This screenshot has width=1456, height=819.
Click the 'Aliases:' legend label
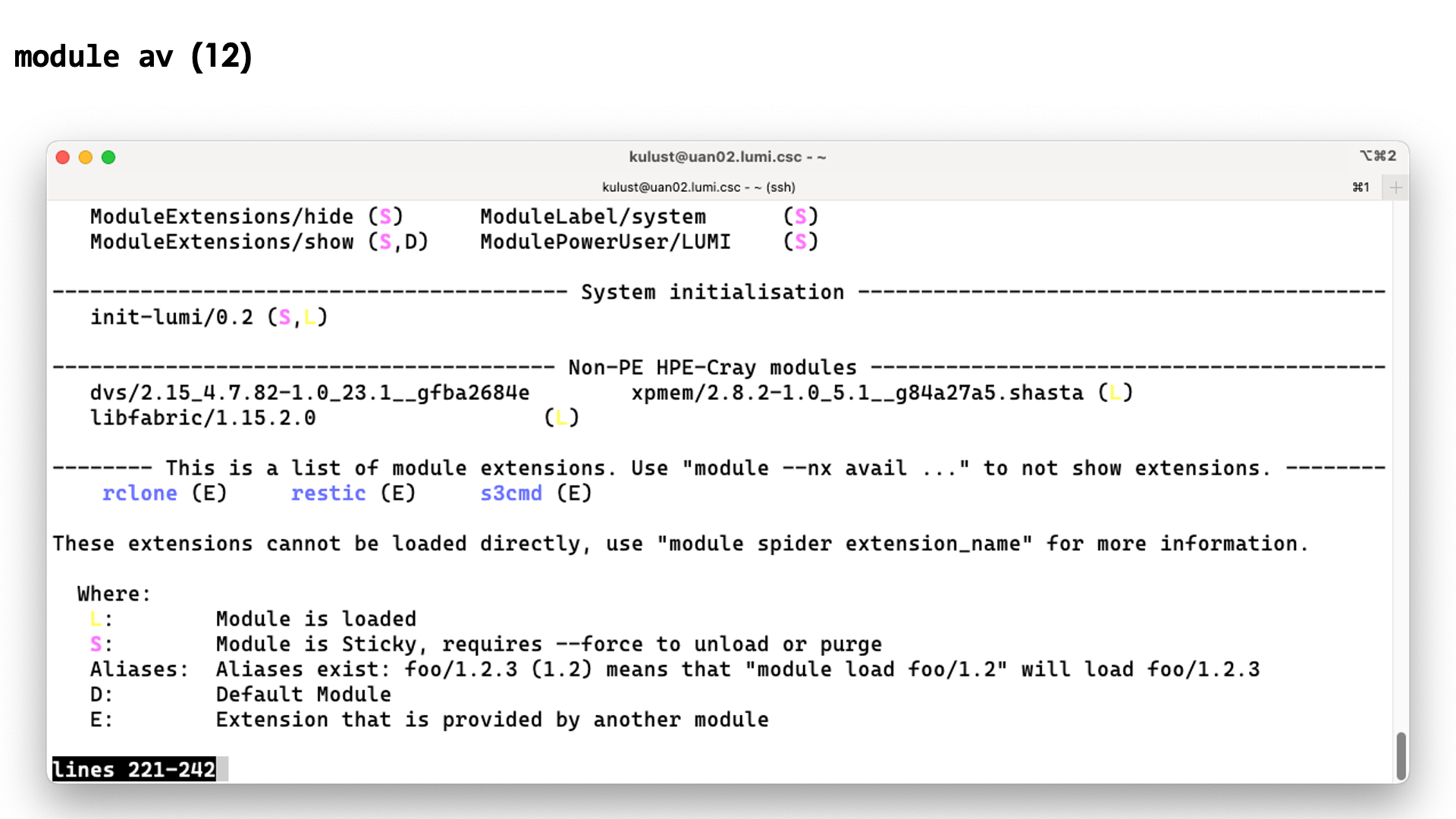coord(140,670)
